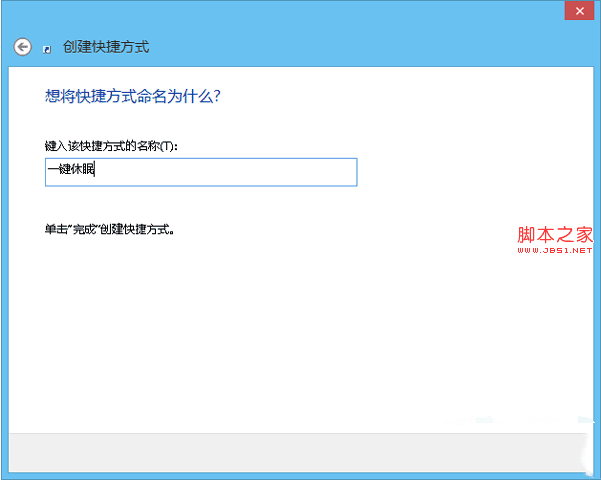This screenshot has height=481, width=601.
Task: Focus the shortcut name field containing 一键休眠
Action: pos(201,172)
